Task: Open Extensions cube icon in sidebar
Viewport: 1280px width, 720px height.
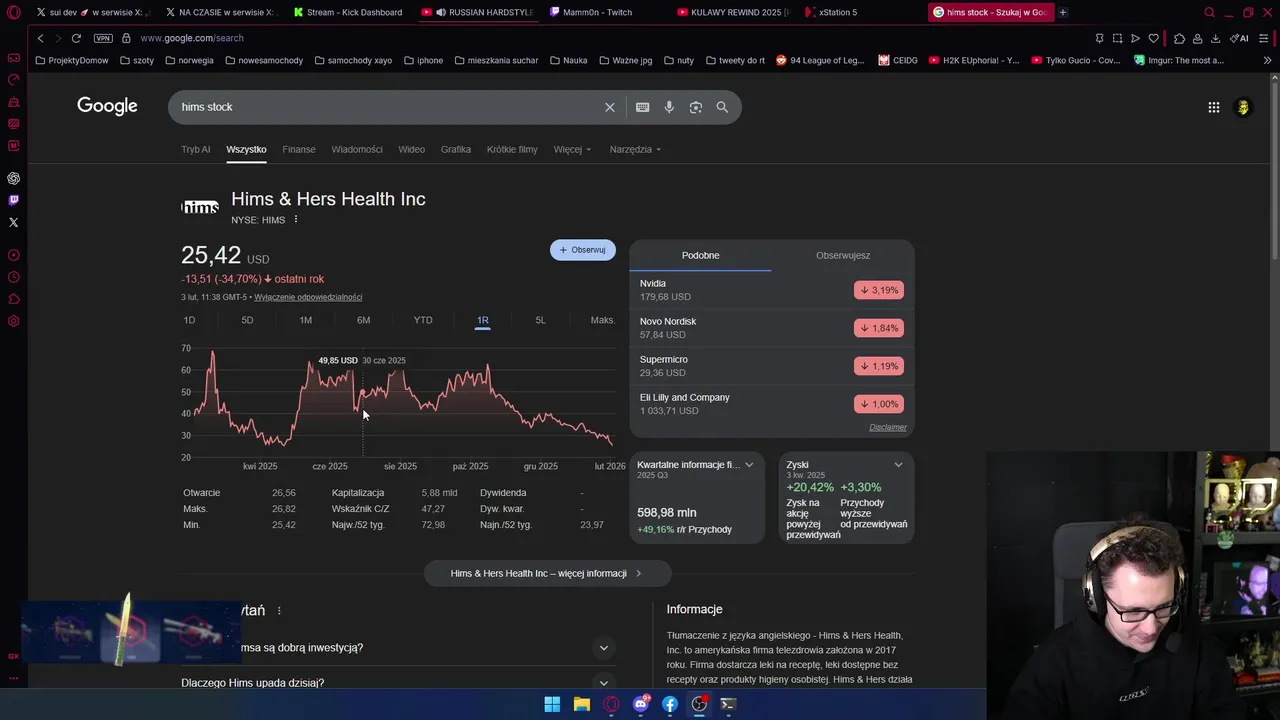Action: coord(13,299)
